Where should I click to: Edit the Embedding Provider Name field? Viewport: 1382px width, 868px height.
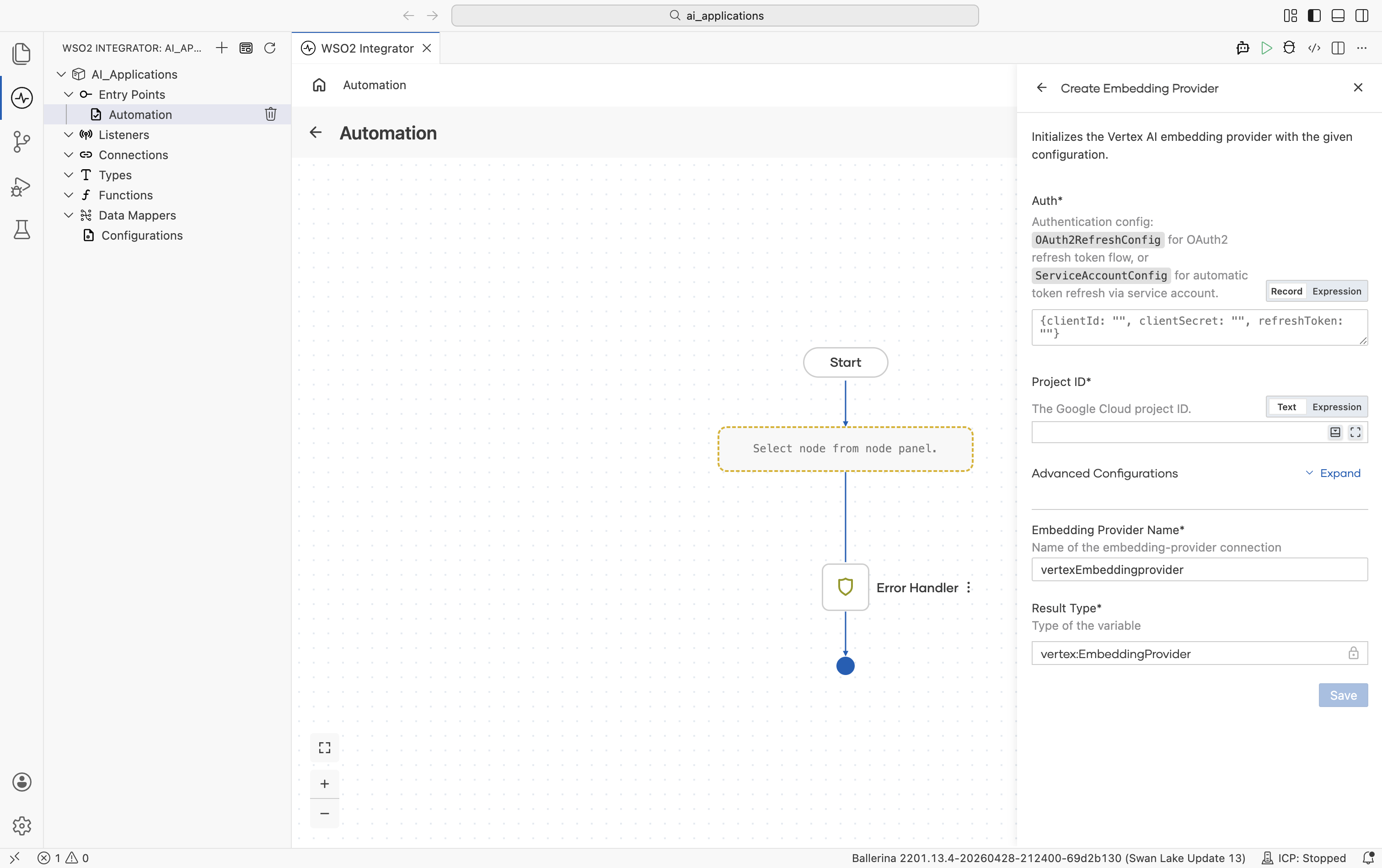[1200, 569]
